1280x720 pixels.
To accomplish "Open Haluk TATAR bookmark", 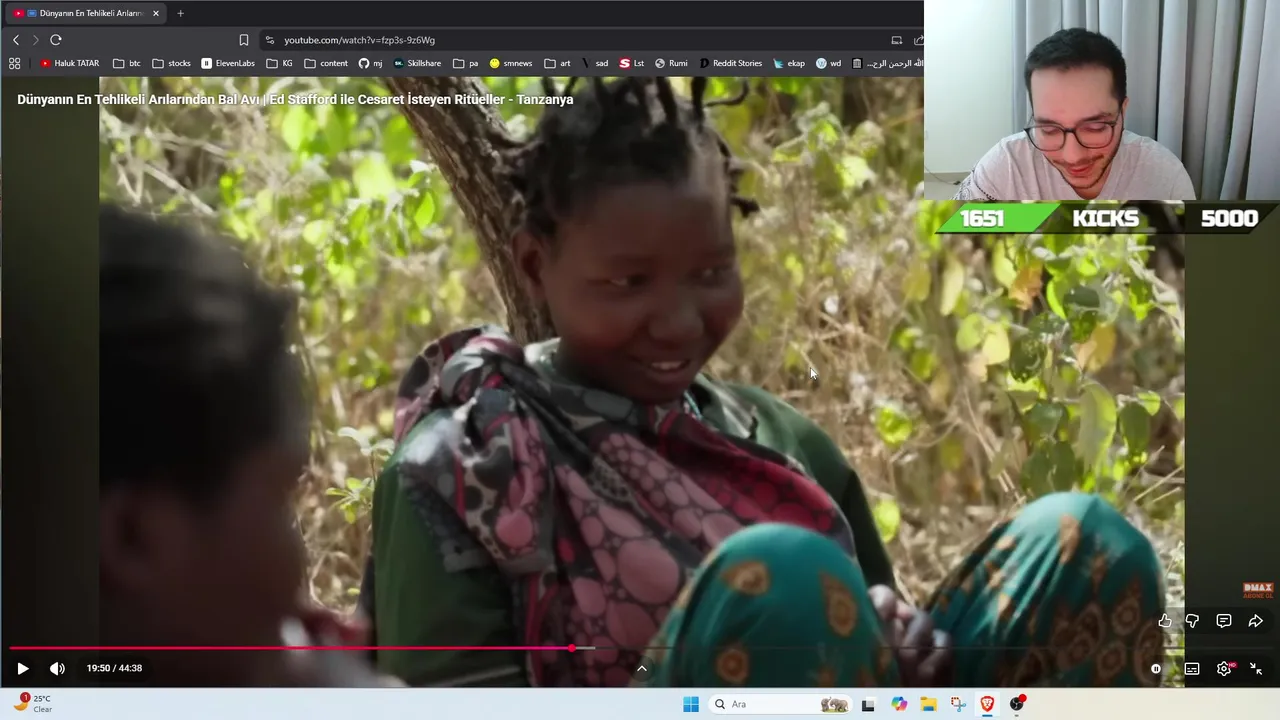I will point(70,63).
